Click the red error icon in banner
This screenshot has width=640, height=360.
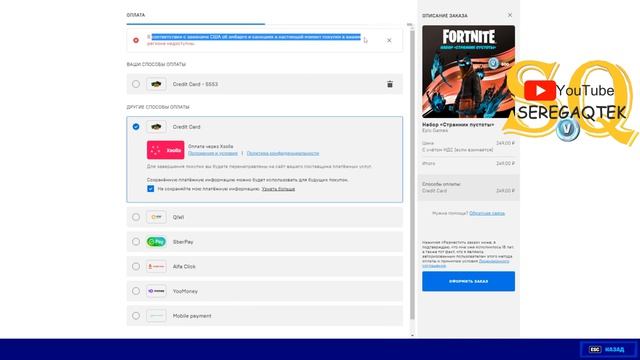(136, 40)
